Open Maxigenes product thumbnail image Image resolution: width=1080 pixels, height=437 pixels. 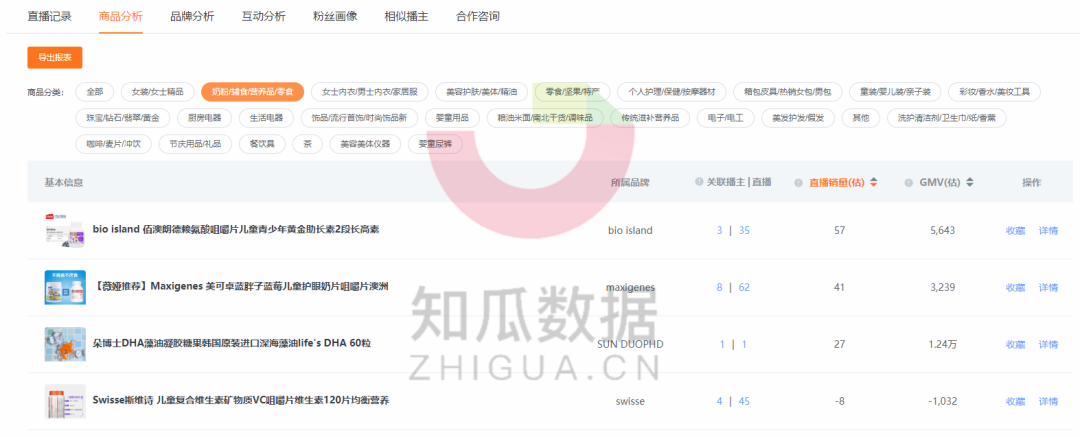click(65, 287)
